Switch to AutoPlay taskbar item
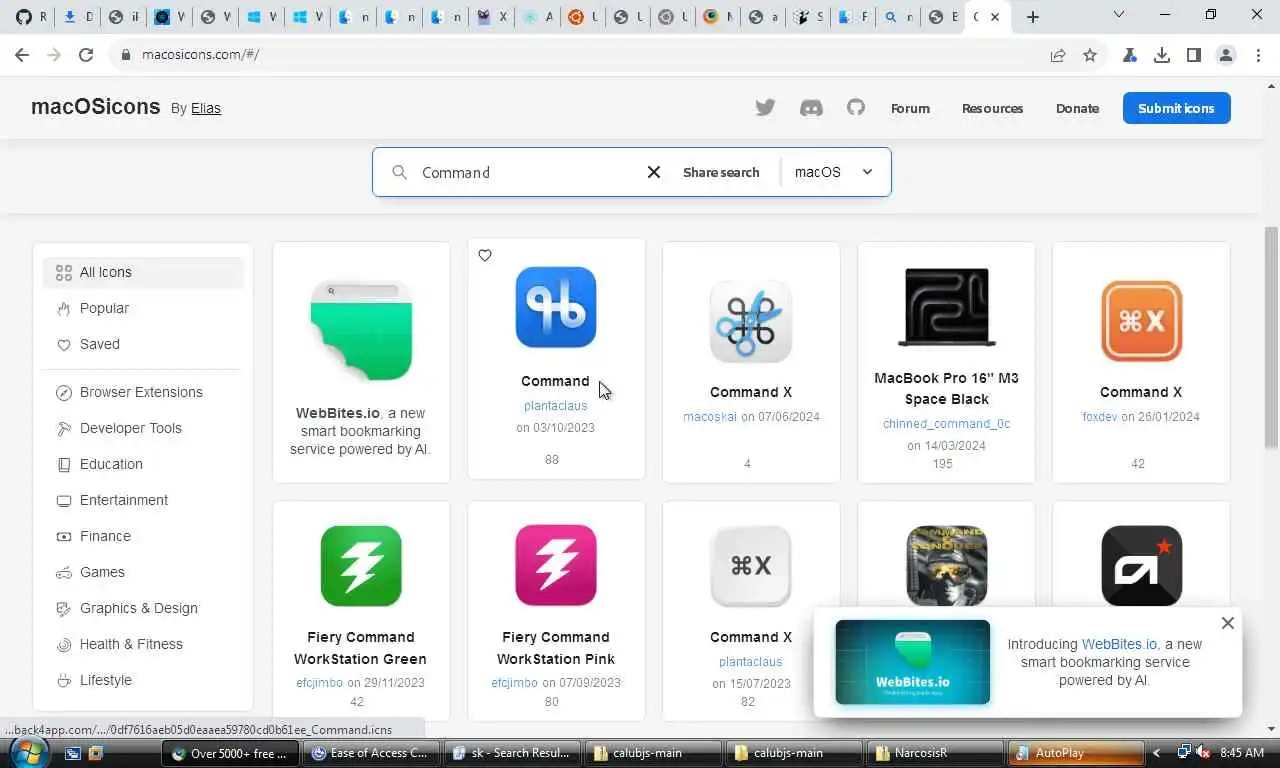Viewport: 1280px width, 768px height. 1075,753
